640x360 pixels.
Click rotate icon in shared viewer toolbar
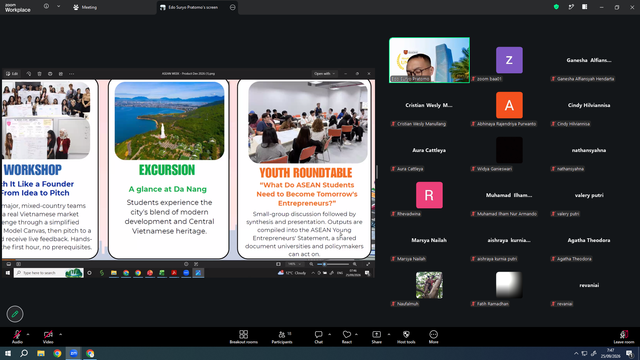tap(29, 74)
